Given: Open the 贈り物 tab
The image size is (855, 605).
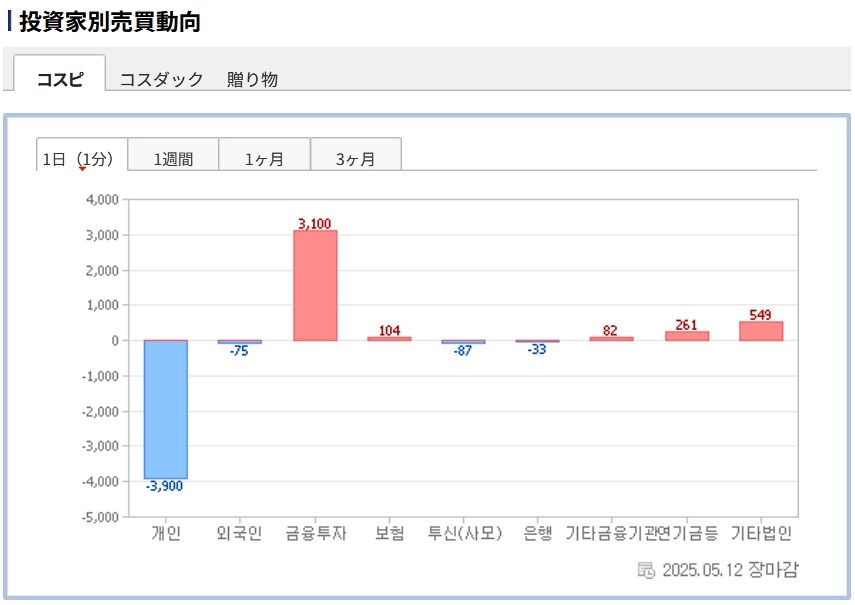Looking at the screenshot, I should click(252, 79).
